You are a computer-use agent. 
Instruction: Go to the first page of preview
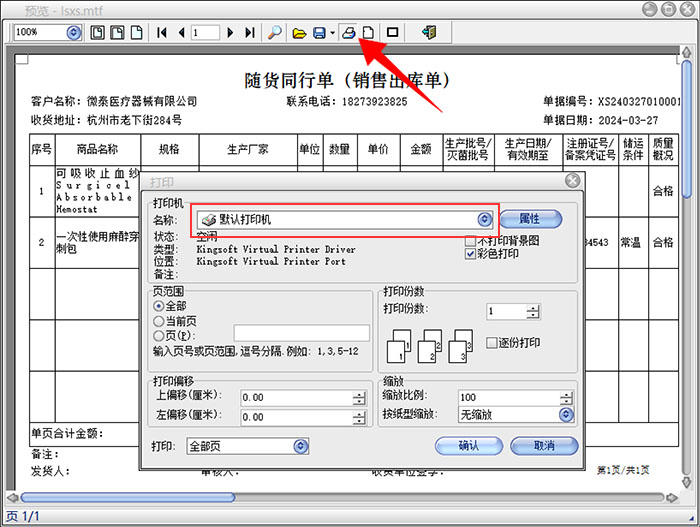coord(162,33)
